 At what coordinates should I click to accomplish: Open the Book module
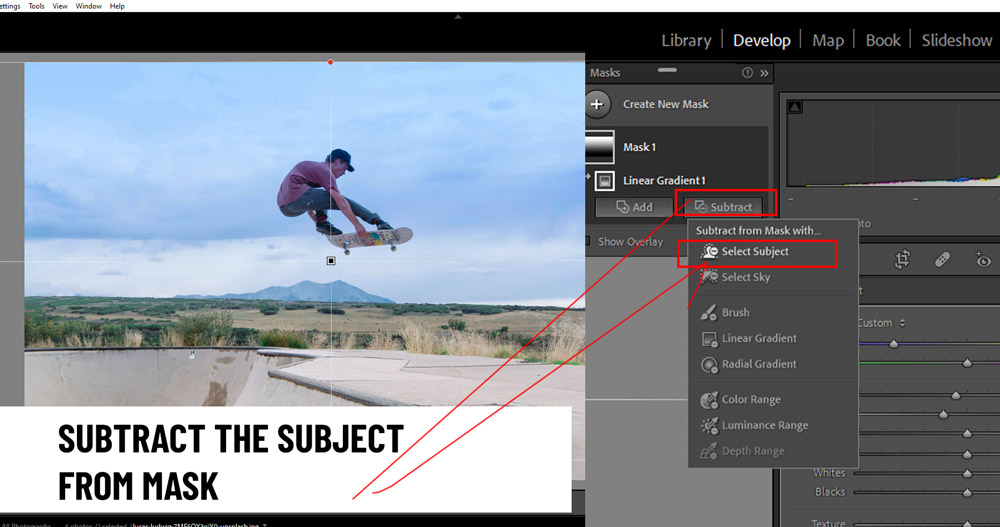pos(883,40)
